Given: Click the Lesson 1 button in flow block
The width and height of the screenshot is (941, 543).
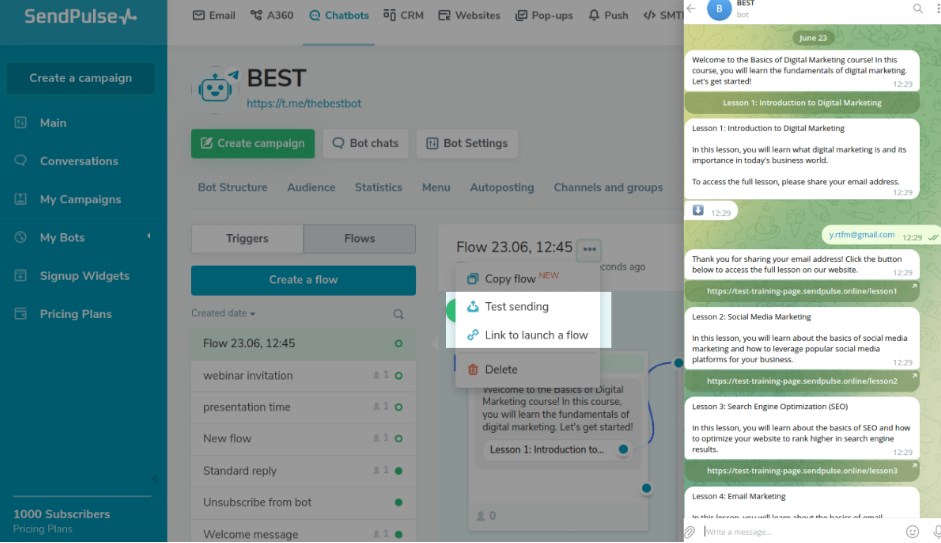Looking at the screenshot, I should [x=556, y=449].
